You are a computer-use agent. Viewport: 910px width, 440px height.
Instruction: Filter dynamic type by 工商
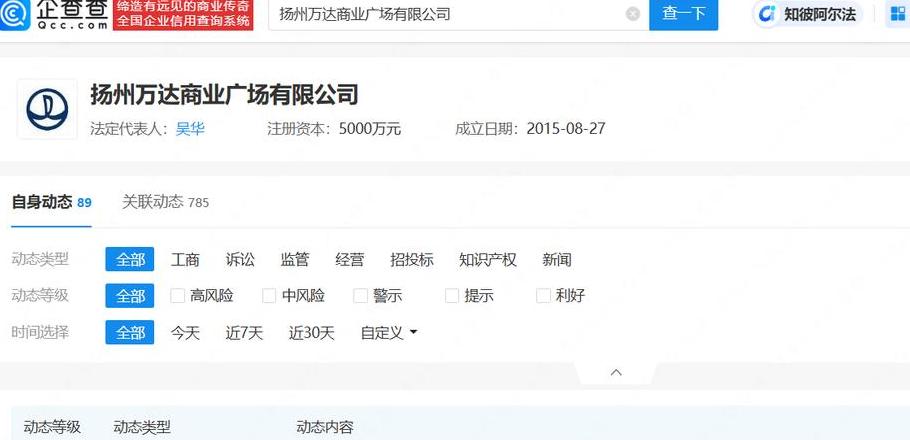[x=185, y=259]
